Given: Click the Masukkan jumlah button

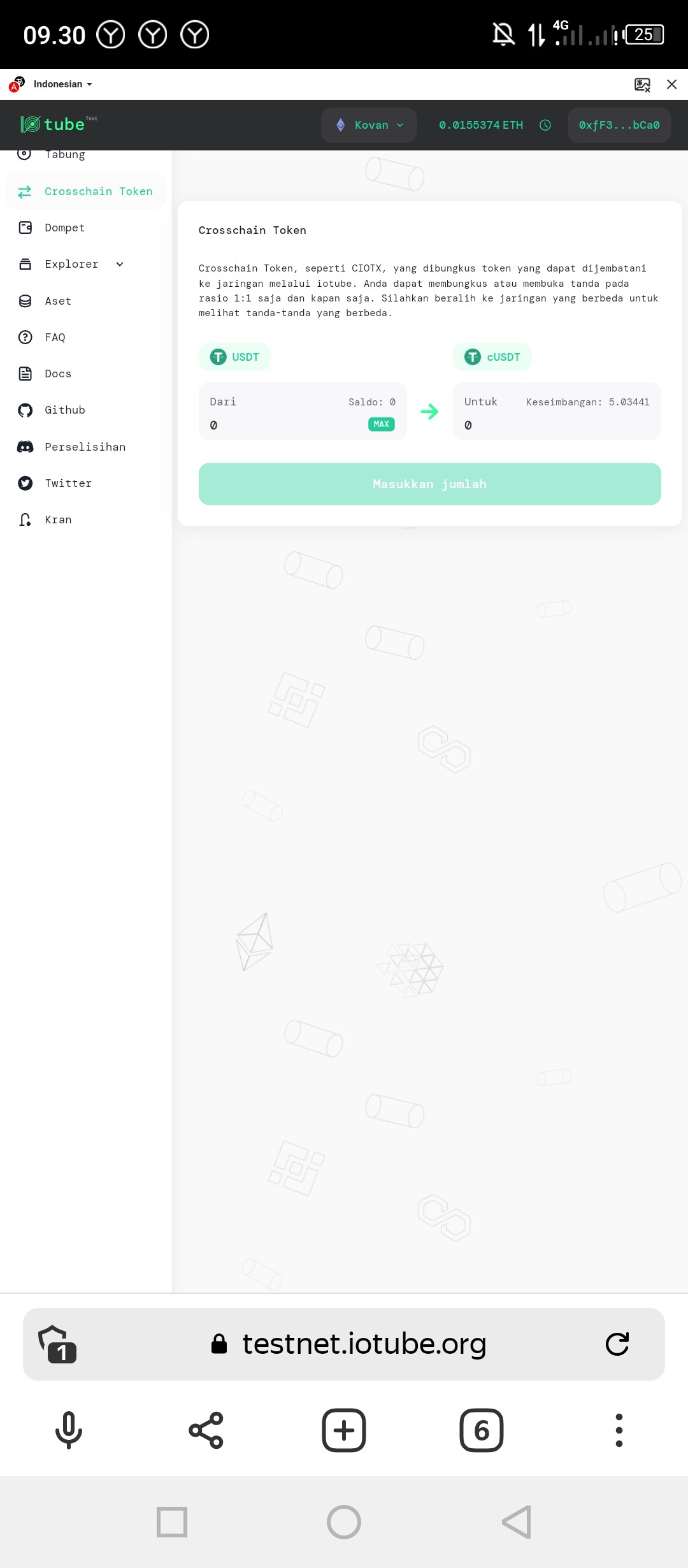Looking at the screenshot, I should (x=429, y=484).
